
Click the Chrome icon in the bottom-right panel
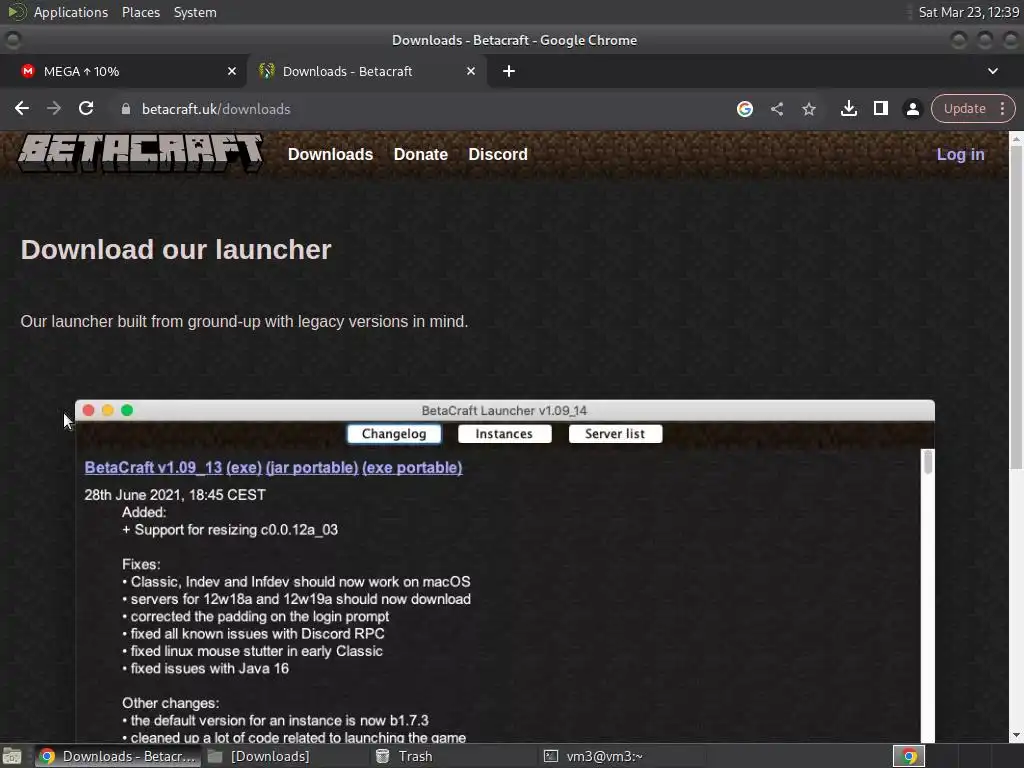(909, 756)
